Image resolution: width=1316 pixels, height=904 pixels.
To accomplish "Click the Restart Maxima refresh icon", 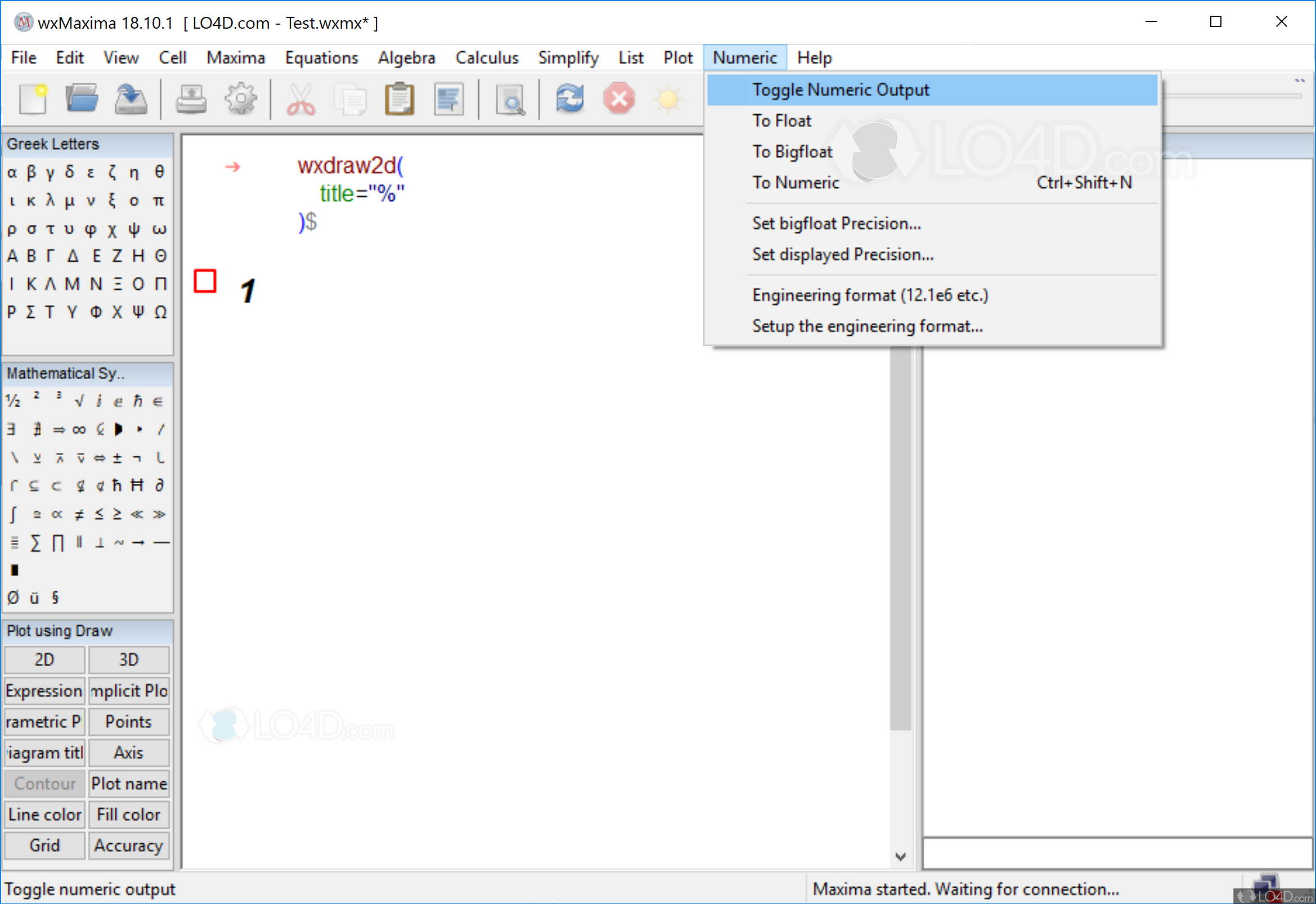I will point(570,98).
